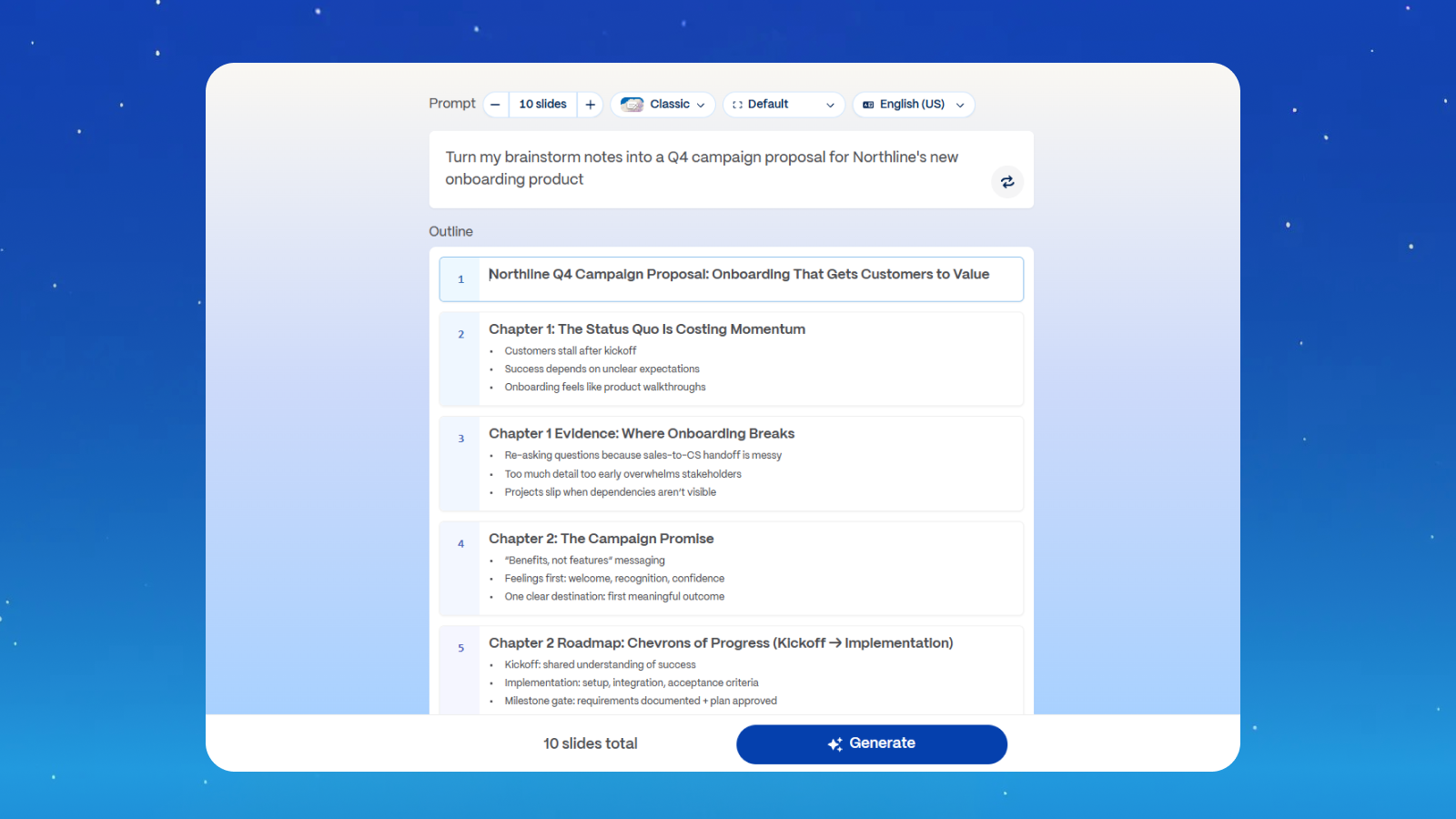Click 'Success depends on unclear expectations' bullet
Viewport: 1456px width, 819px height.
[602, 369]
